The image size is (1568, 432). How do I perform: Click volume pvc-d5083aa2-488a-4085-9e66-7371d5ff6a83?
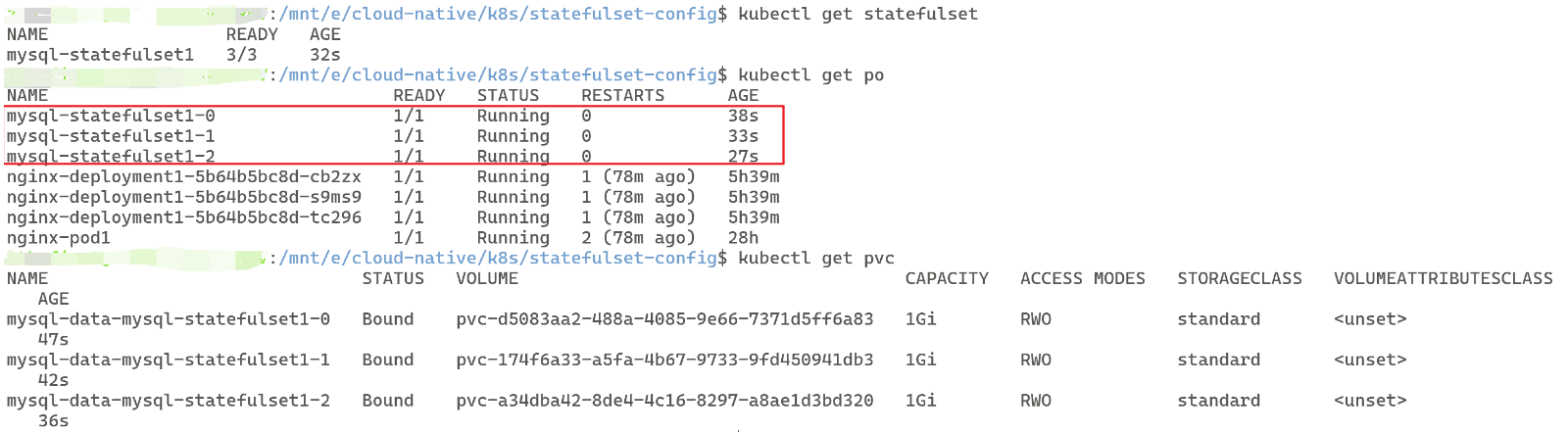(x=664, y=319)
